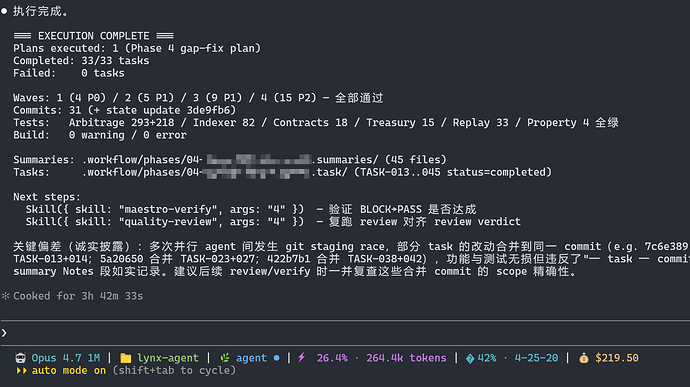This screenshot has width=690, height=387.
Task: Click '422b7b1' commit hash in notes
Action: pyautogui.click(x=289, y=259)
